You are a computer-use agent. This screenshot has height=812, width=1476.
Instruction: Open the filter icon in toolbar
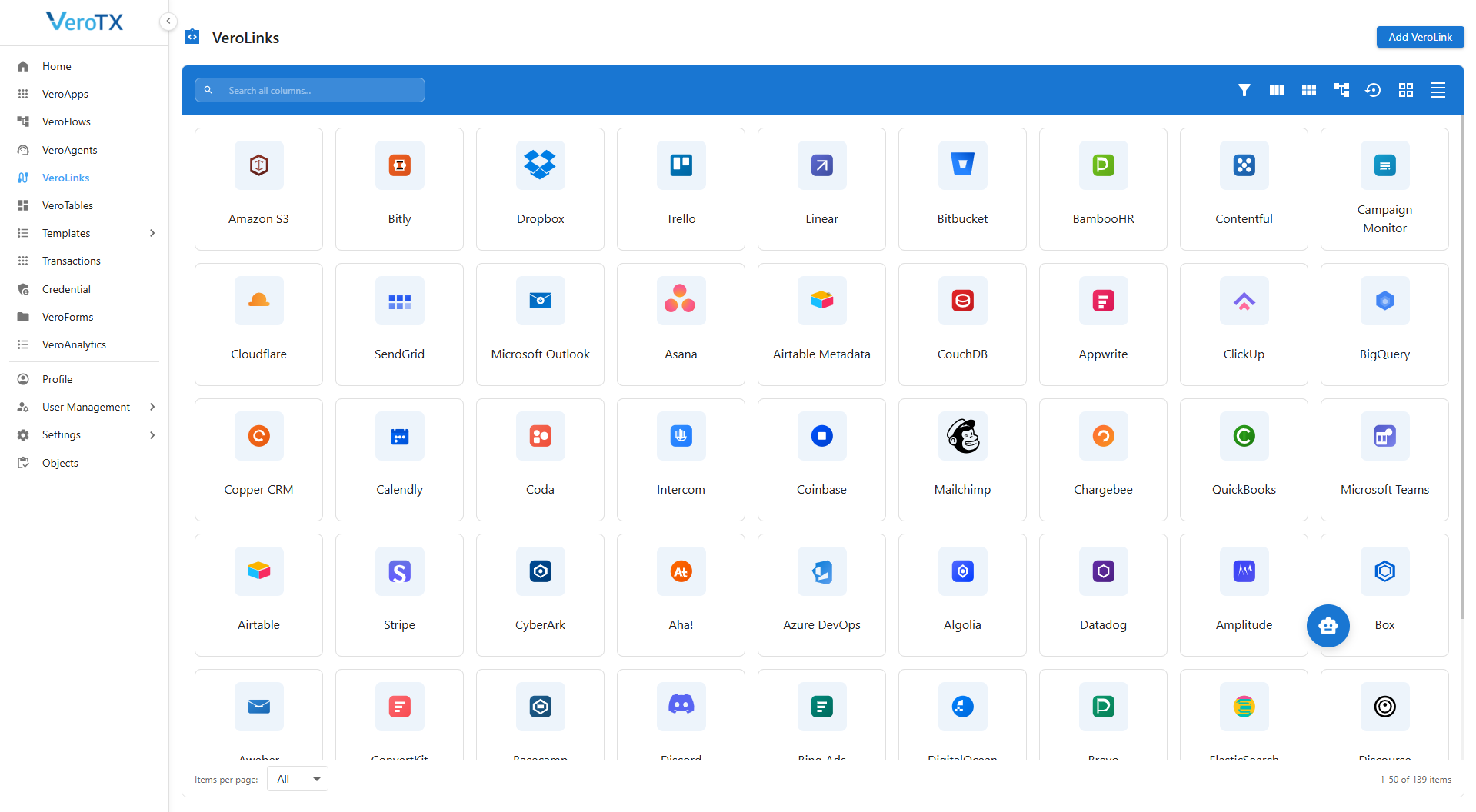[x=1244, y=90]
